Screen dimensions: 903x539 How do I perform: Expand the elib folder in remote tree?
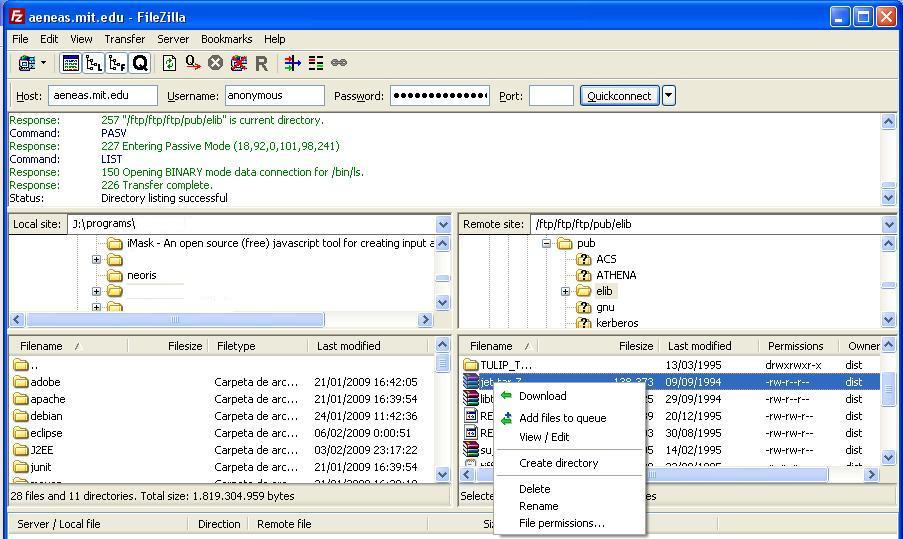point(566,291)
